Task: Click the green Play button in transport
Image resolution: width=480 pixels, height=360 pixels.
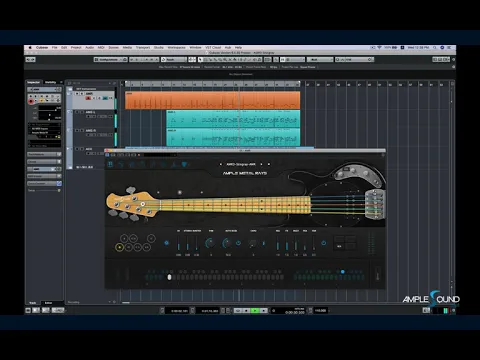Action: click(x=255, y=310)
